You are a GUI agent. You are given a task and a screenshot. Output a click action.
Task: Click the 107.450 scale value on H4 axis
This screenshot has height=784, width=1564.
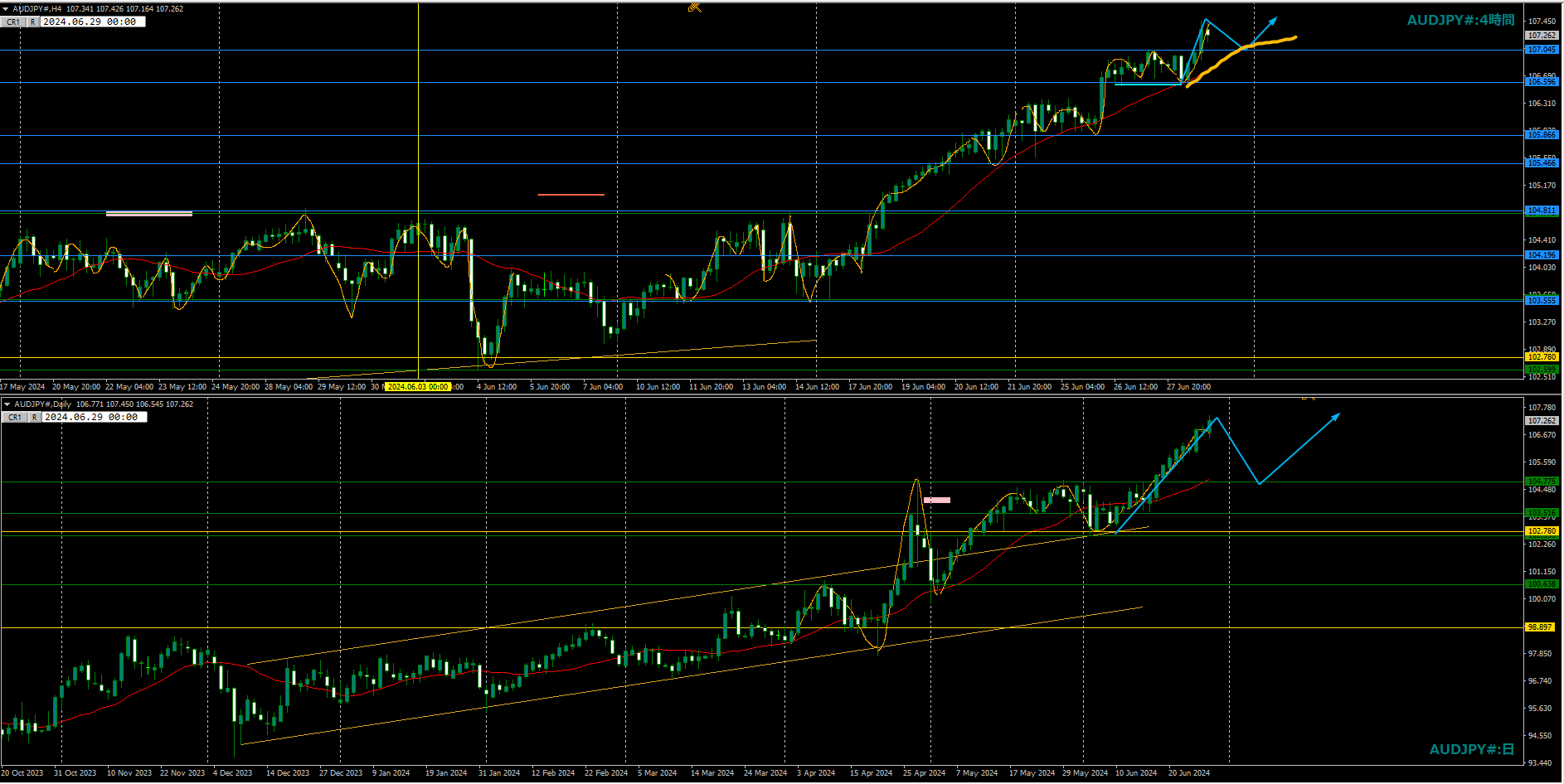coord(1542,22)
